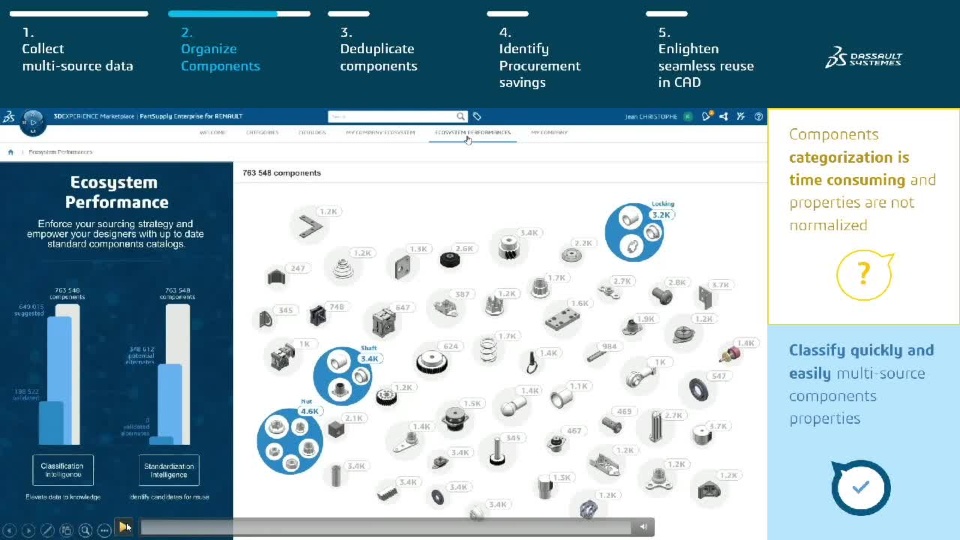The image size is (960, 540).
Task: Click the yellow question mark bubble
Action: [864, 275]
